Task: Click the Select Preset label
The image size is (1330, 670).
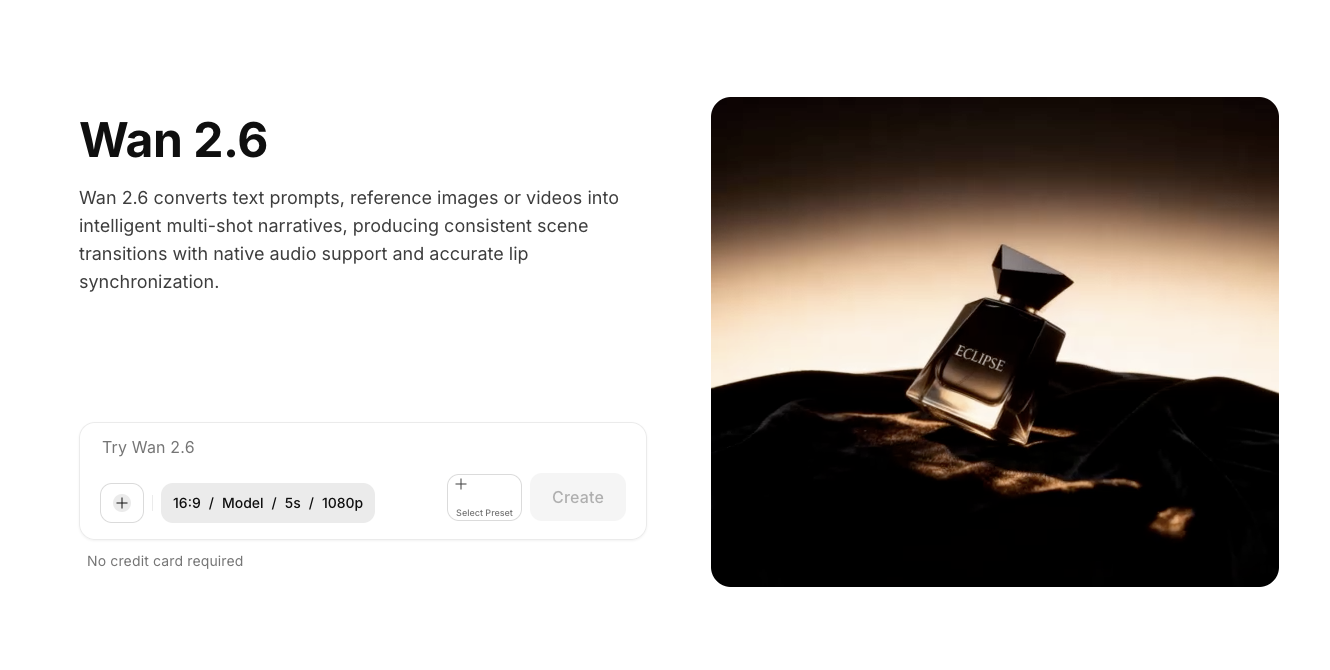Action: (x=484, y=513)
